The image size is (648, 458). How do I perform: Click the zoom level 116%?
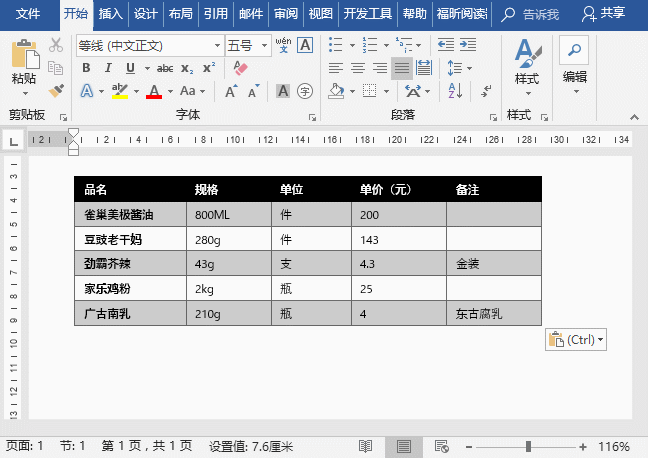click(614, 447)
